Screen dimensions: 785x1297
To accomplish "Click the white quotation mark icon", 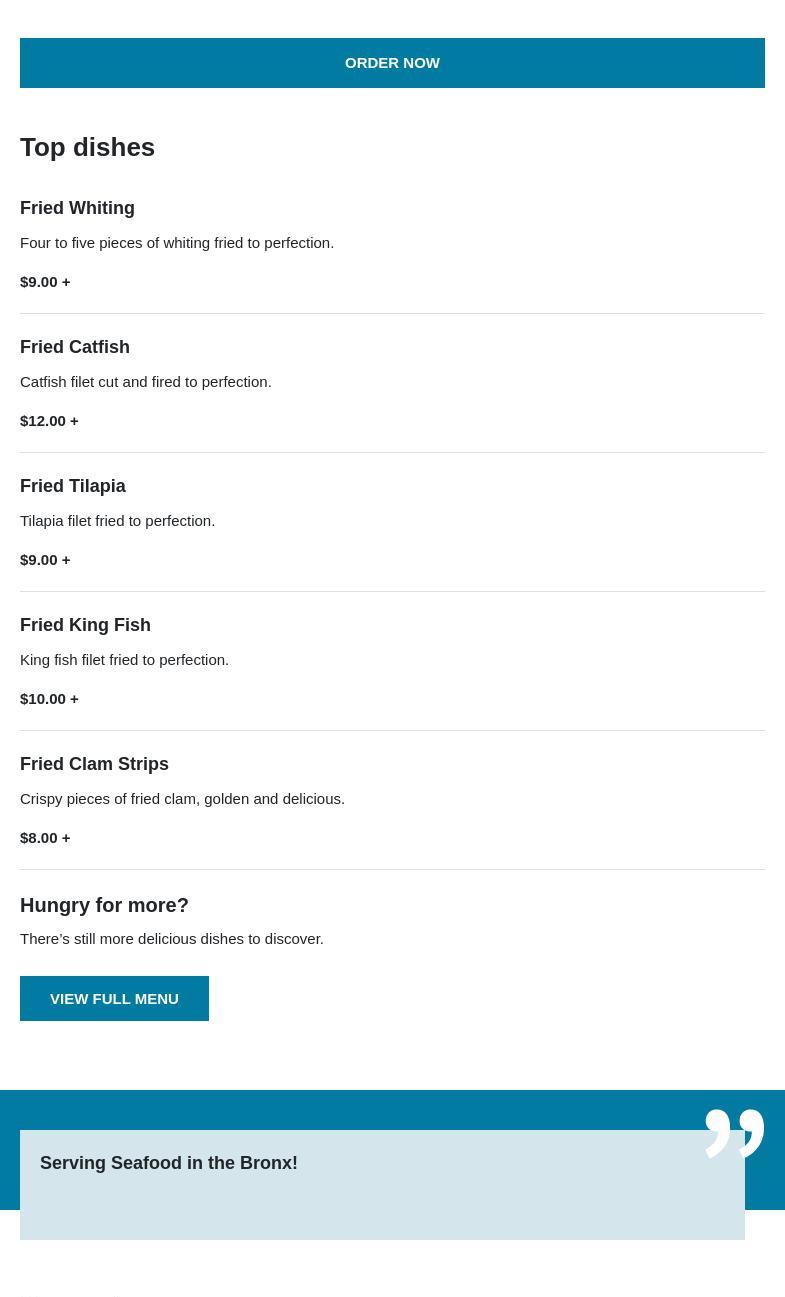I will (734, 1132).
